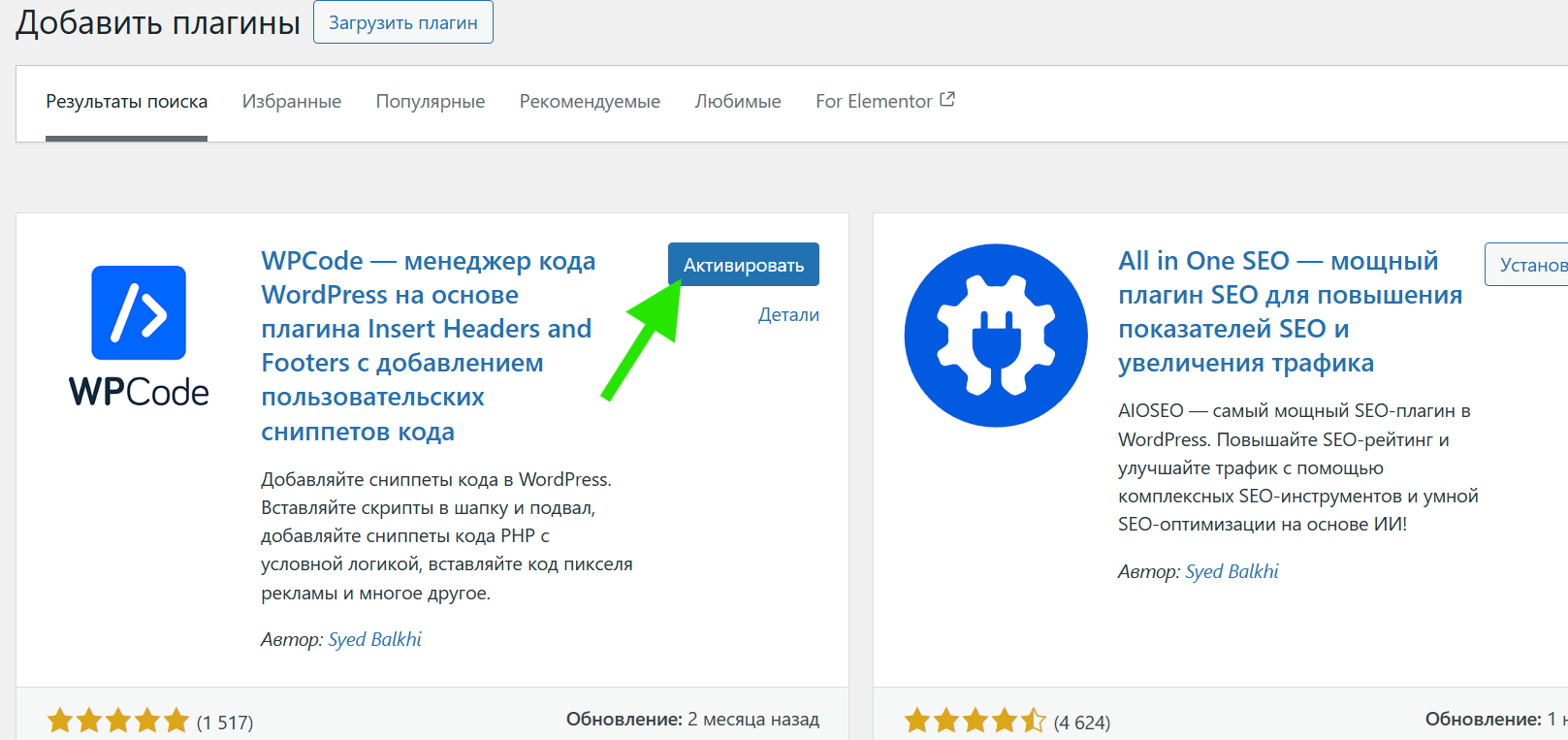Switch to the Любимые tab
This screenshot has height=740, width=1568.
pyautogui.click(x=738, y=102)
